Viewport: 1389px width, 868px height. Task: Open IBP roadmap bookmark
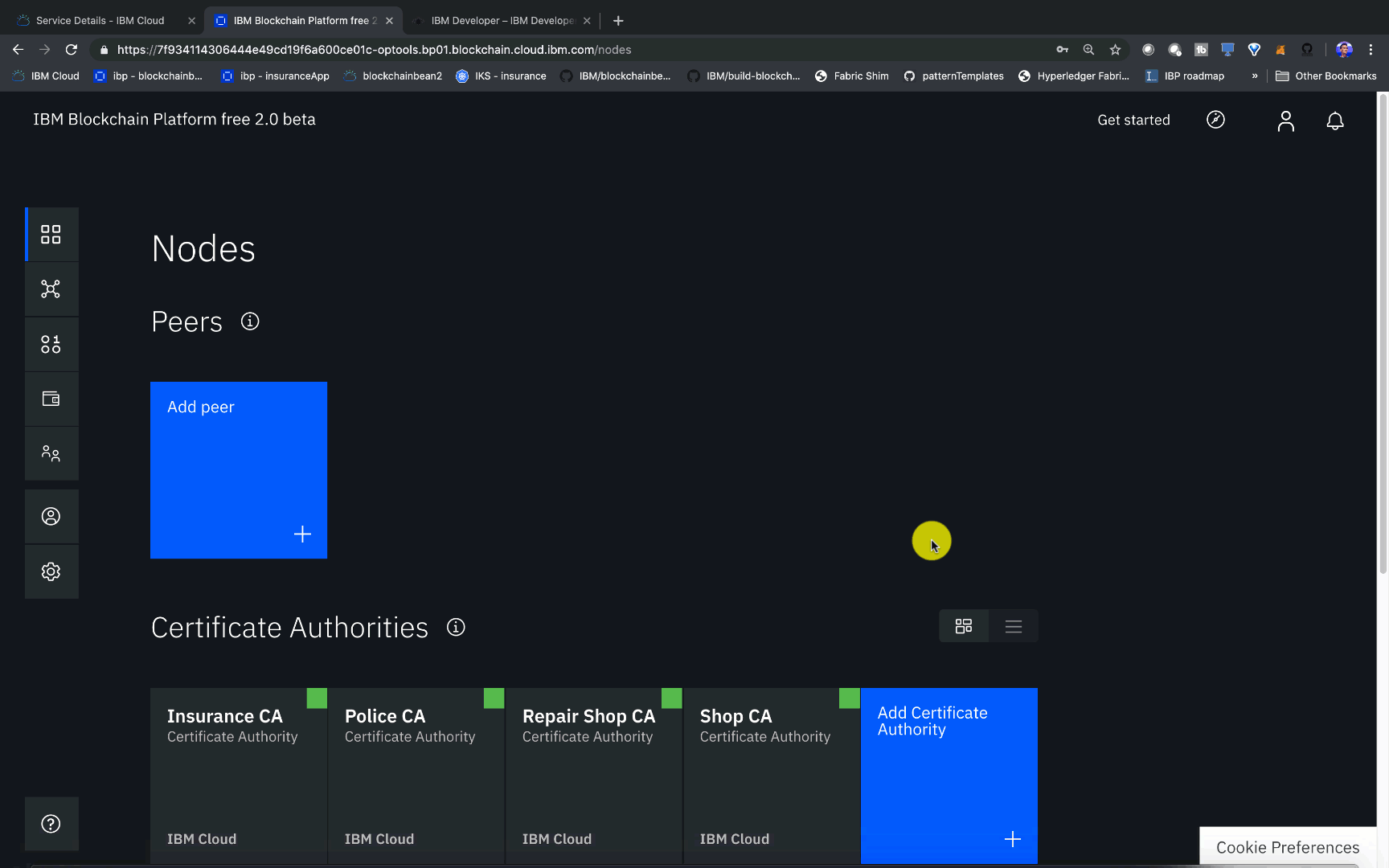tap(1185, 76)
